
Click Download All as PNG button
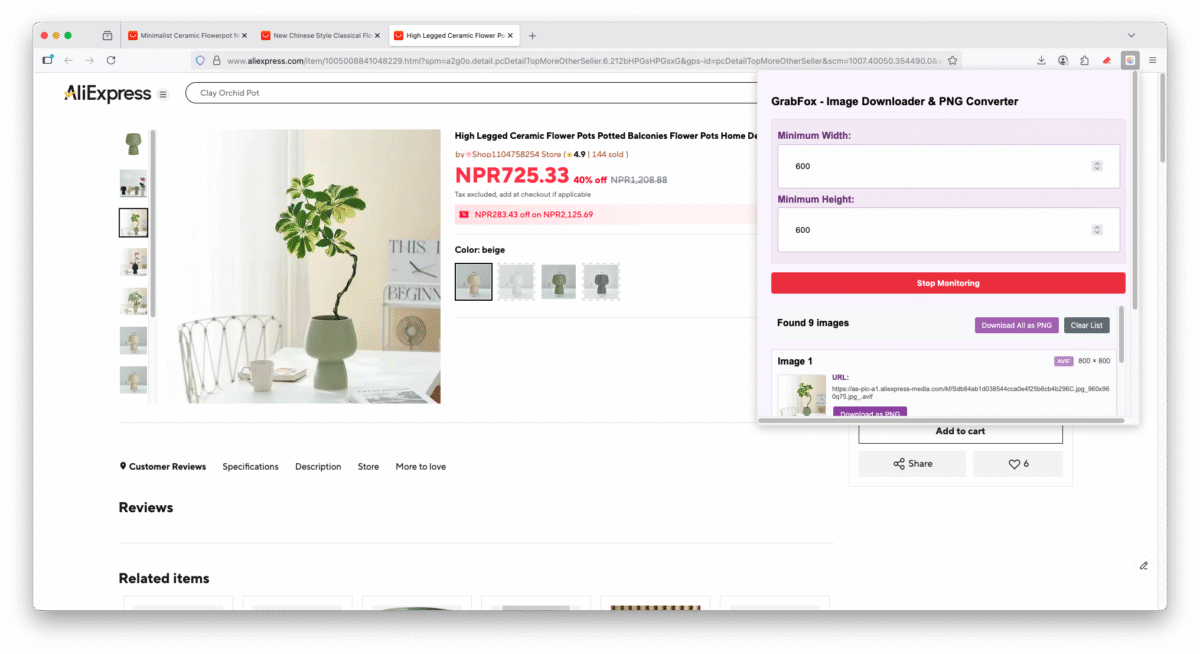[x=1016, y=325]
